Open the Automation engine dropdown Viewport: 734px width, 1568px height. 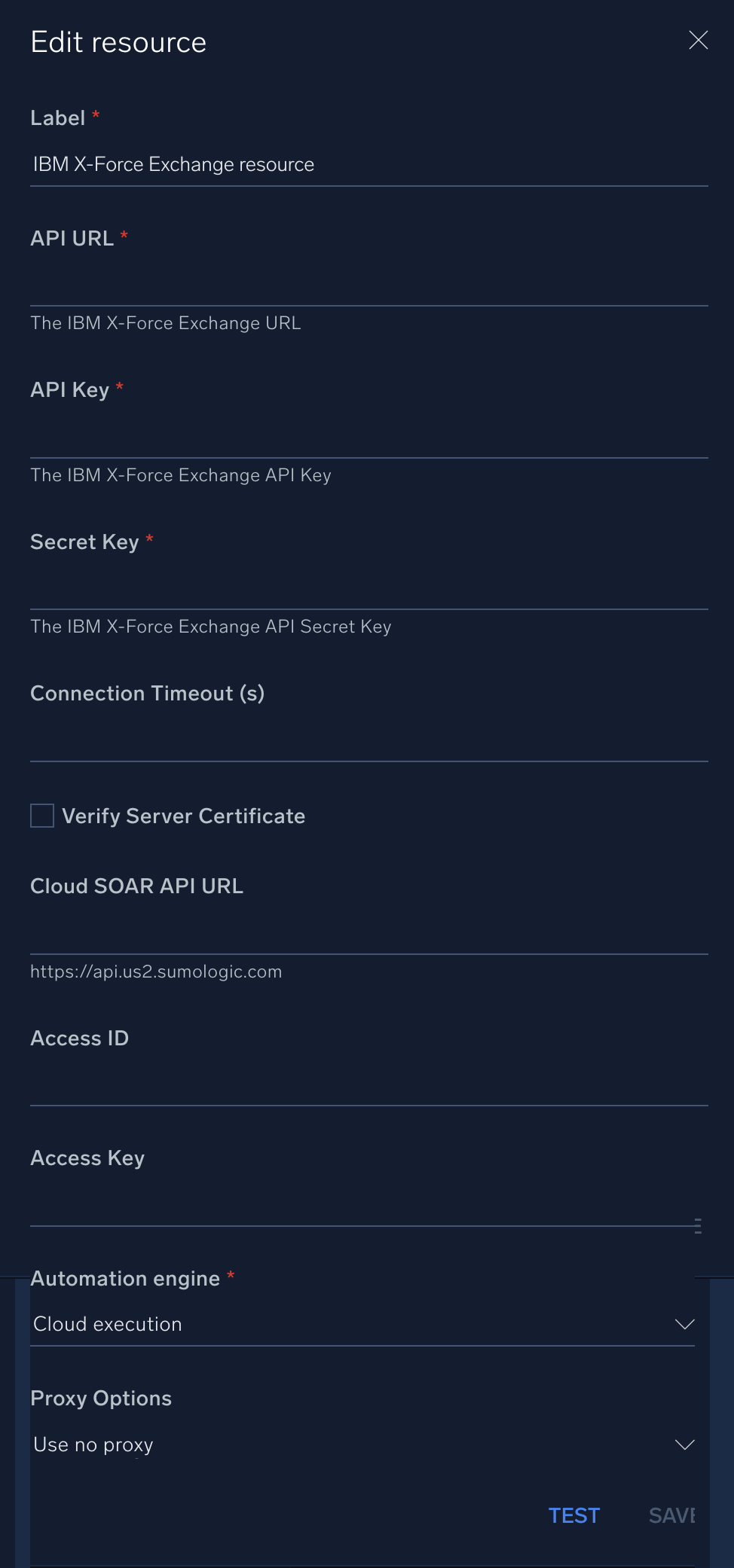click(362, 1324)
